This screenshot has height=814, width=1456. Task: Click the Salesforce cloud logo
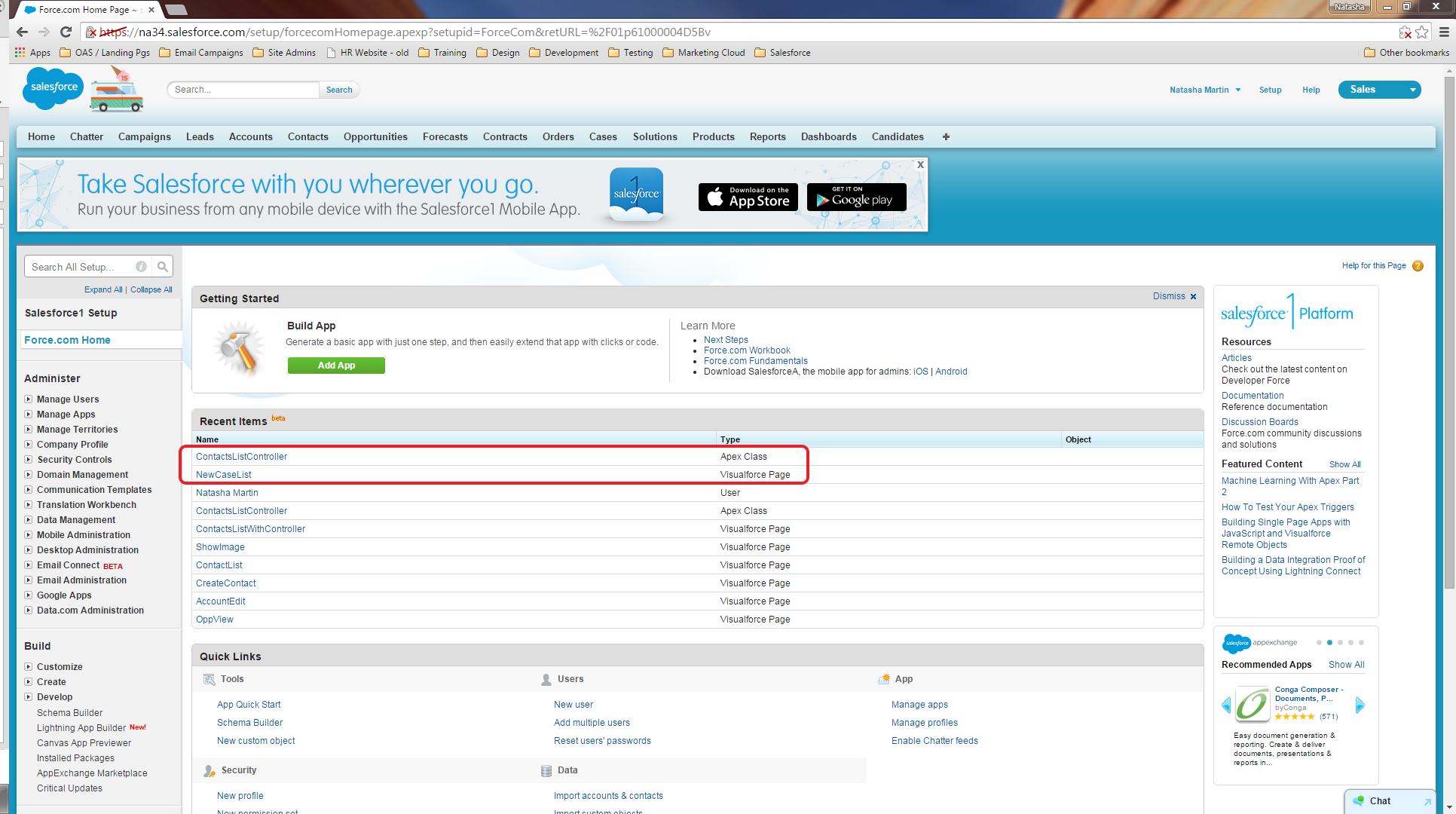[x=53, y=88]
